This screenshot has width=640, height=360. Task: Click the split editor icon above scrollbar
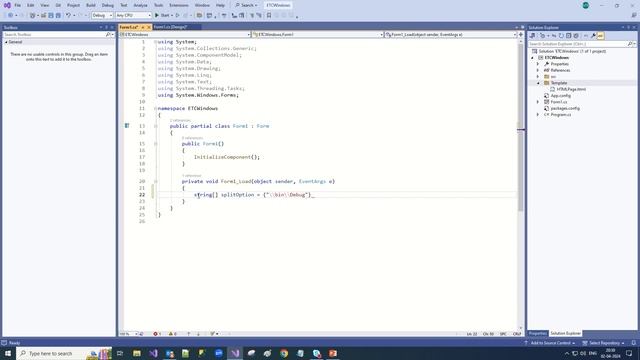pyautogui.click(x=521, y=35)
